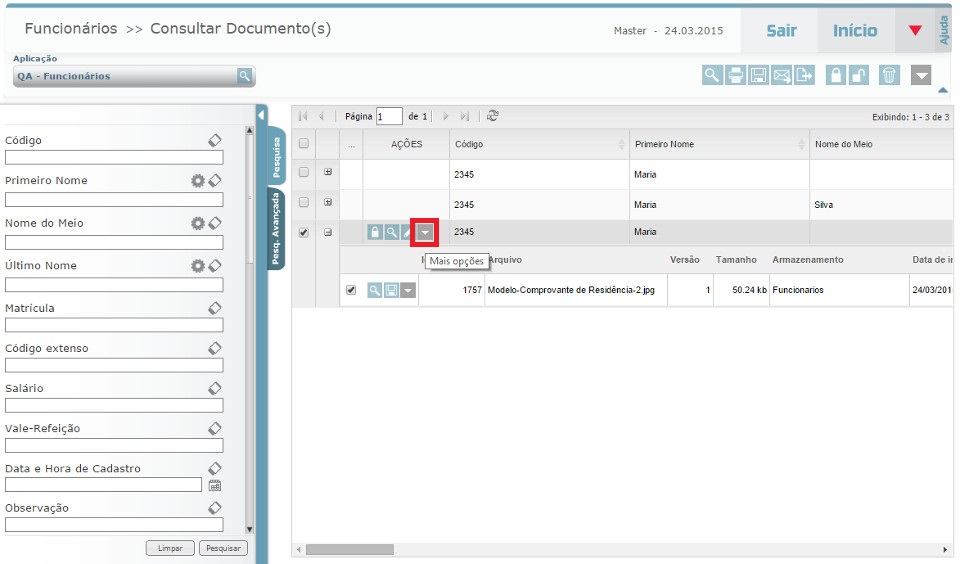The width and height of the screenshot is (960, 564).
Task: Save the attached file Modelo-Comprovante using disk icon
Action: 391,290
